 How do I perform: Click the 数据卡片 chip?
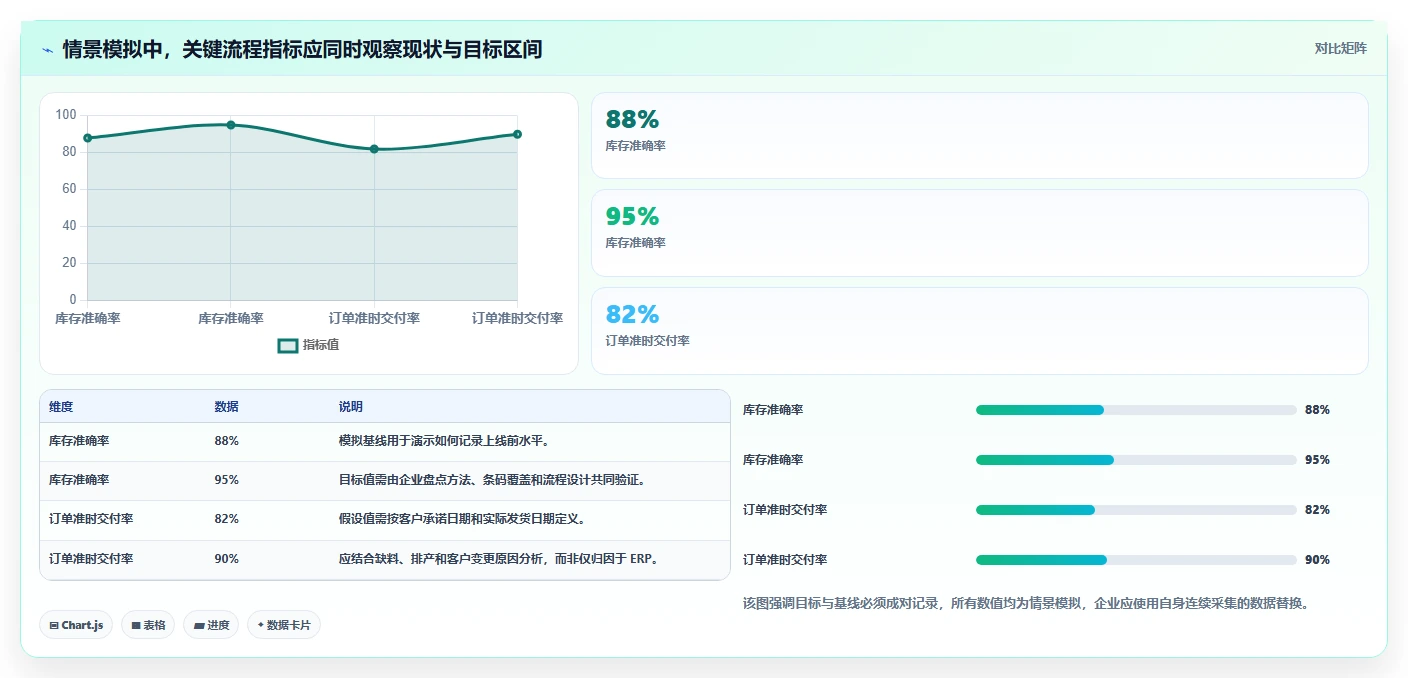click(284, 625)
